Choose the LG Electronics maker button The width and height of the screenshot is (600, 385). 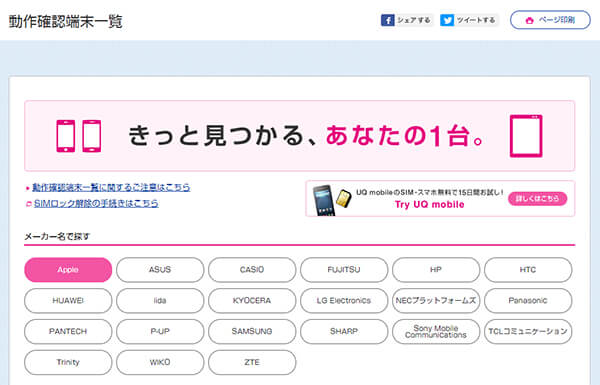(x=344, y=301)
